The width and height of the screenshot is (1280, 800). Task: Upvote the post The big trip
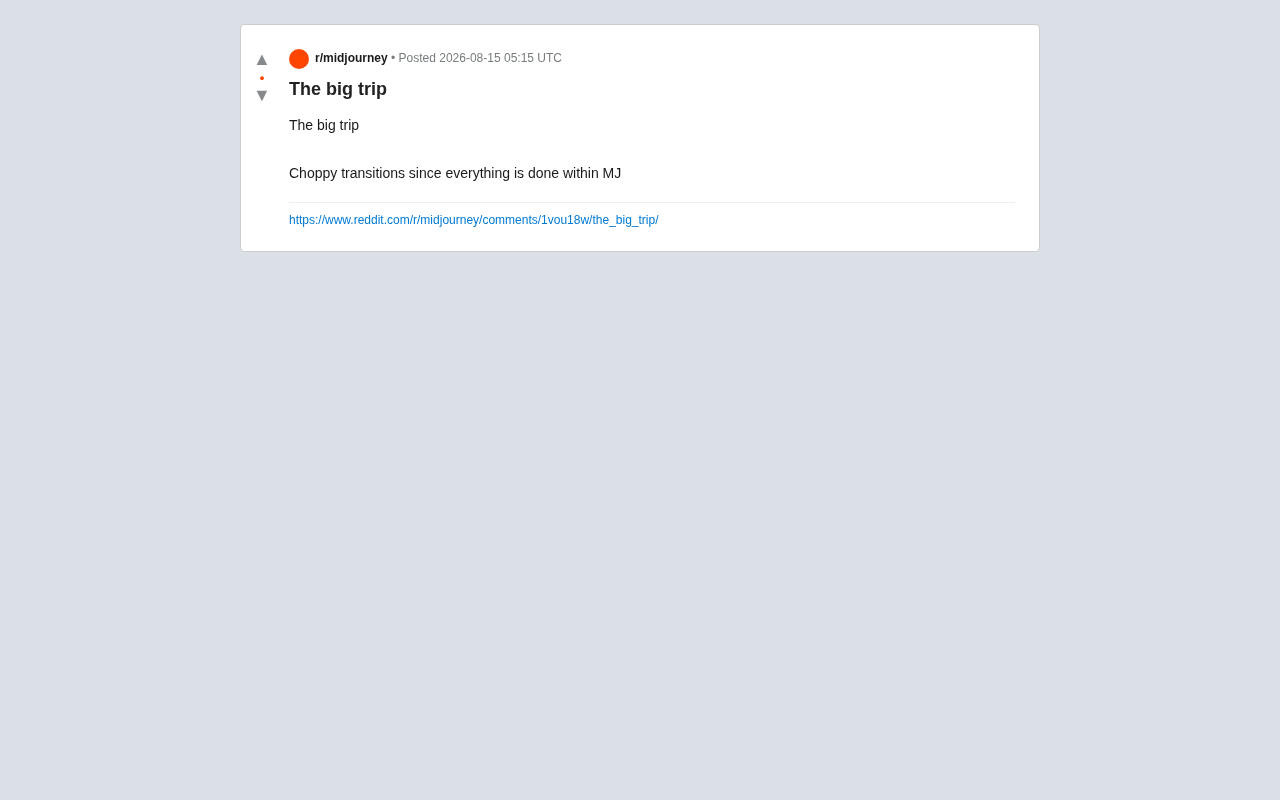(262, 60)
